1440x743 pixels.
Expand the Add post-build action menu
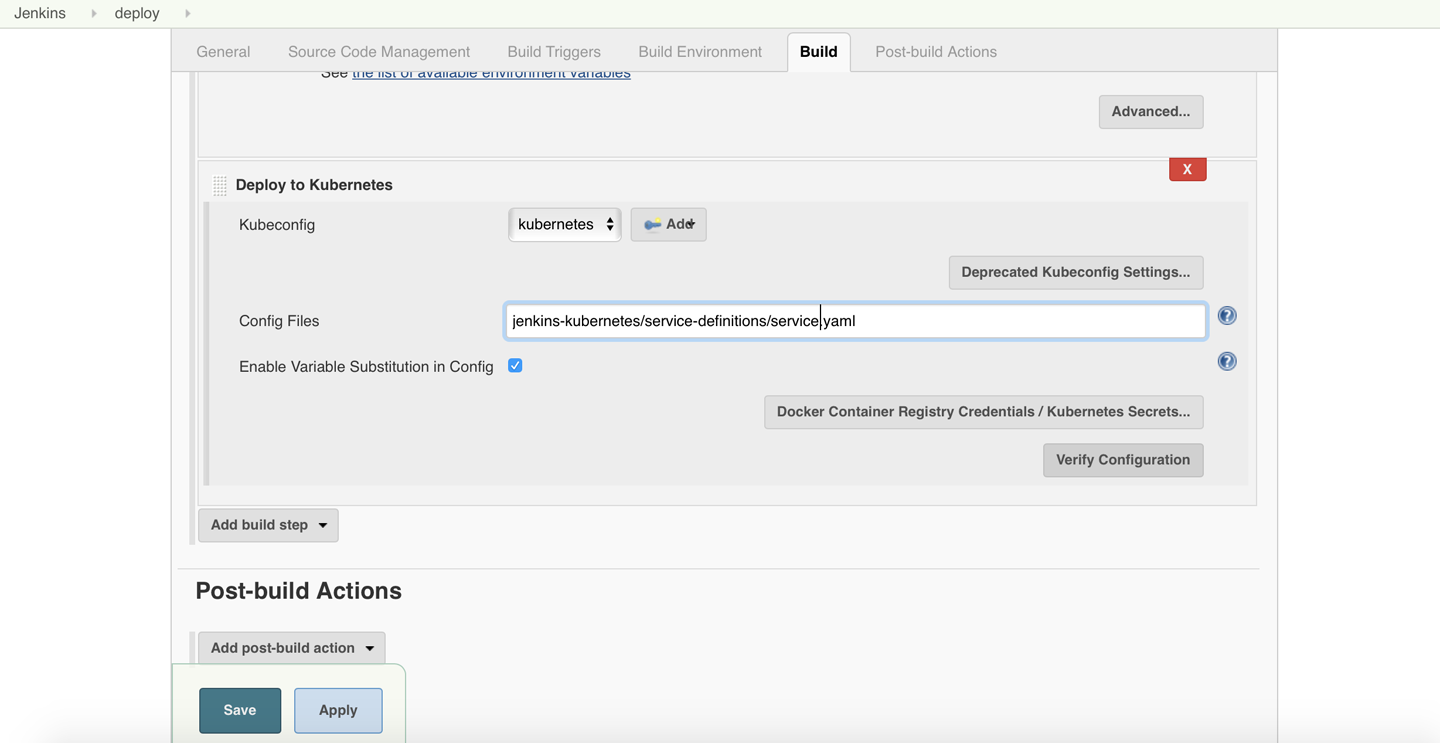[291, 648]
